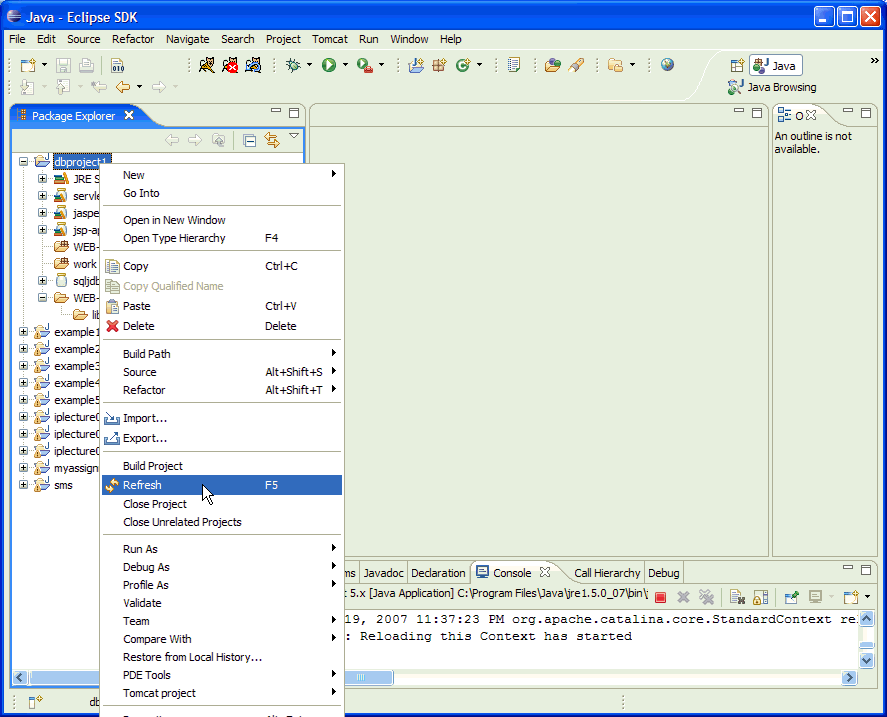The height and width of the screenshot is (717, 887).
Task: Expand the sms project node
Action: 24,485
